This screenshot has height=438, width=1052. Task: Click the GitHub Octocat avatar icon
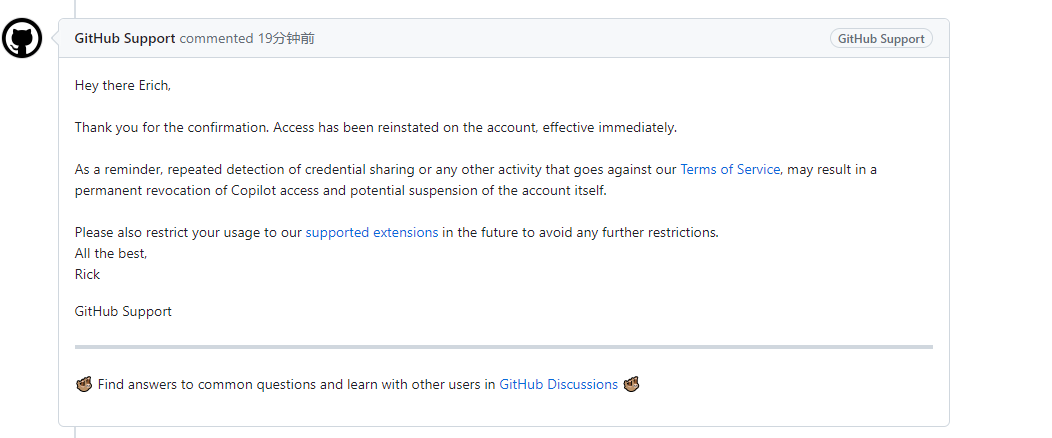coord(21,38)
